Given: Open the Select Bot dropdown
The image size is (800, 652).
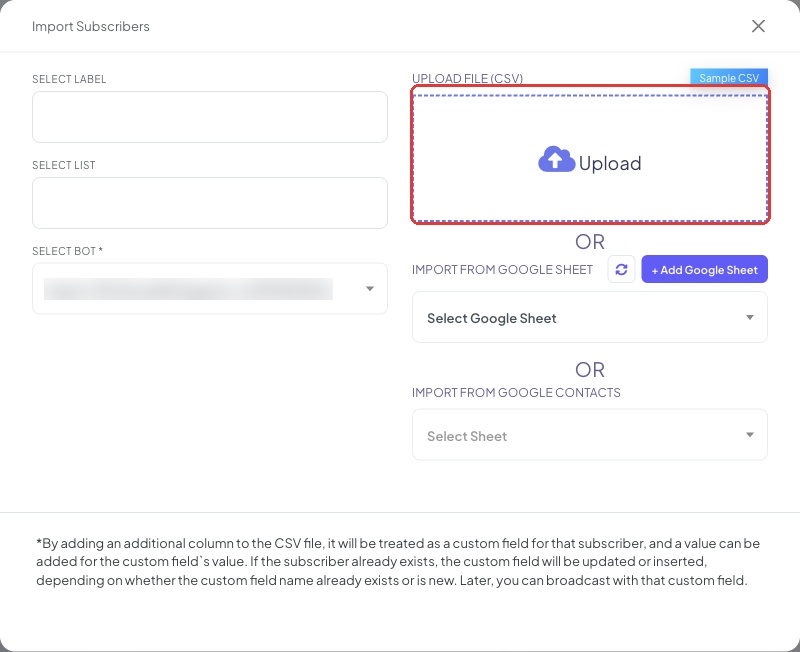Looking at the screenshot, I should point(210,289).
